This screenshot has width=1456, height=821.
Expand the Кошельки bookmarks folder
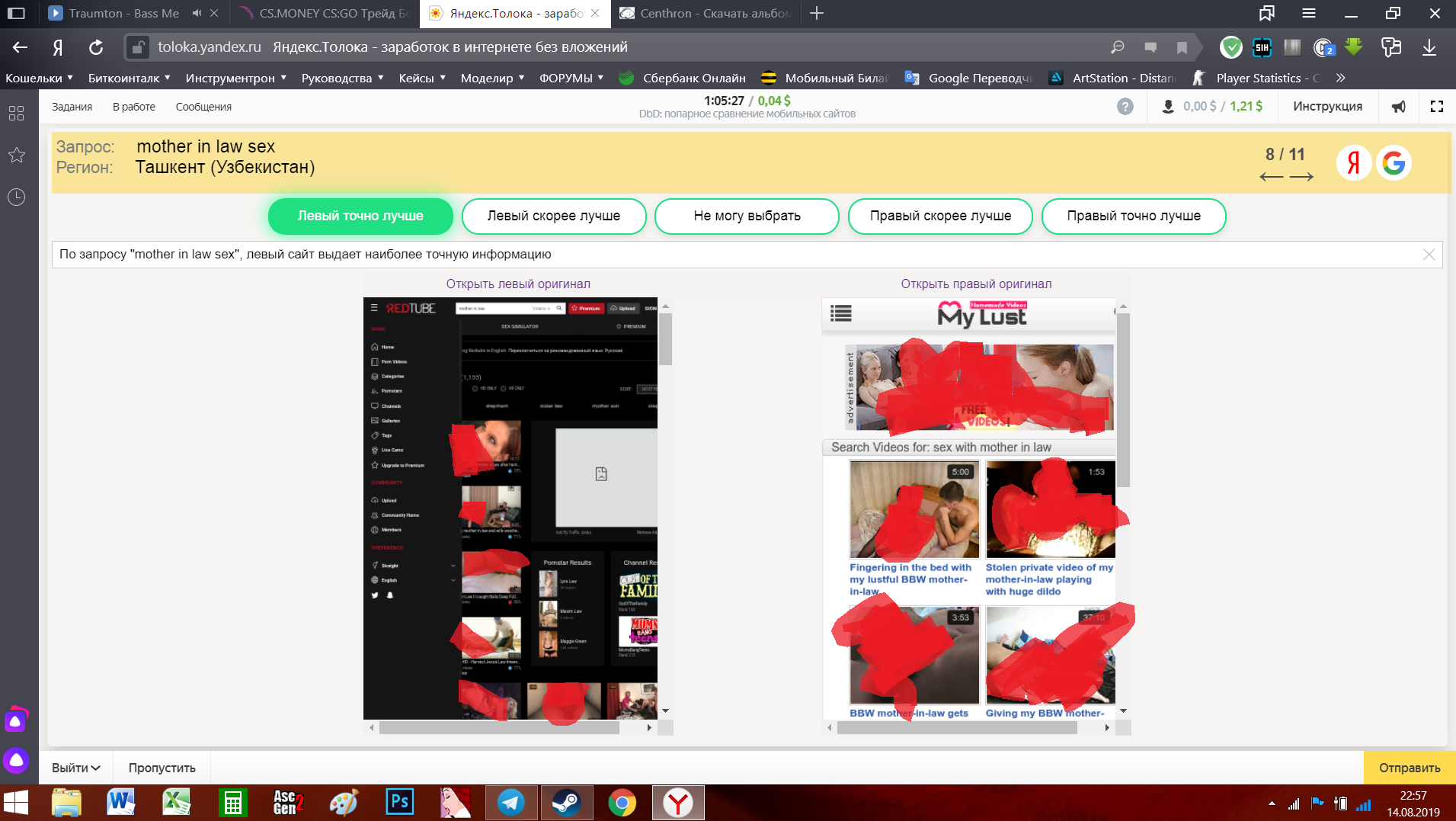(x=39, y=78)
